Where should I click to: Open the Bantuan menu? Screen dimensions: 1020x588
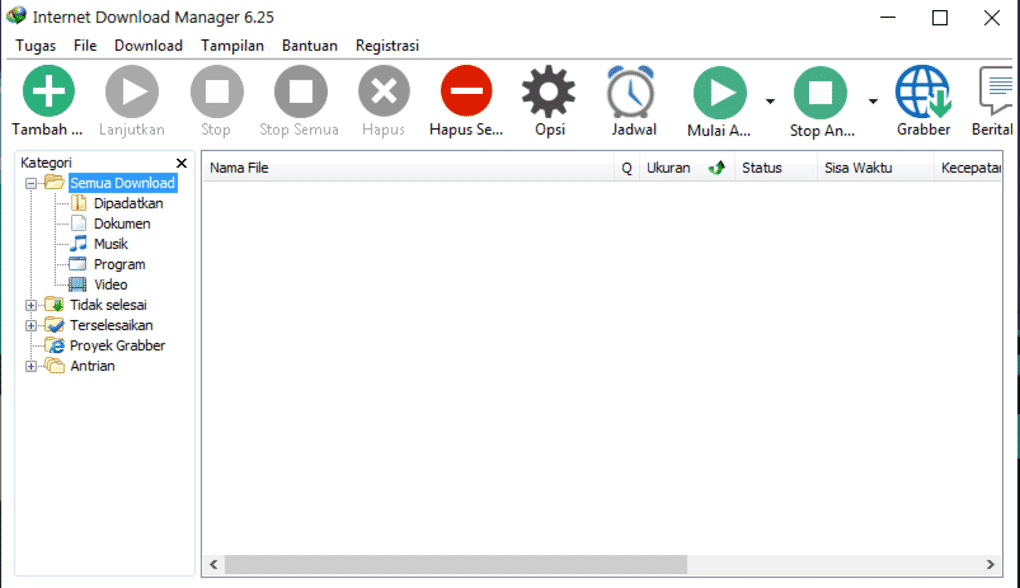(x=310, y=46)
